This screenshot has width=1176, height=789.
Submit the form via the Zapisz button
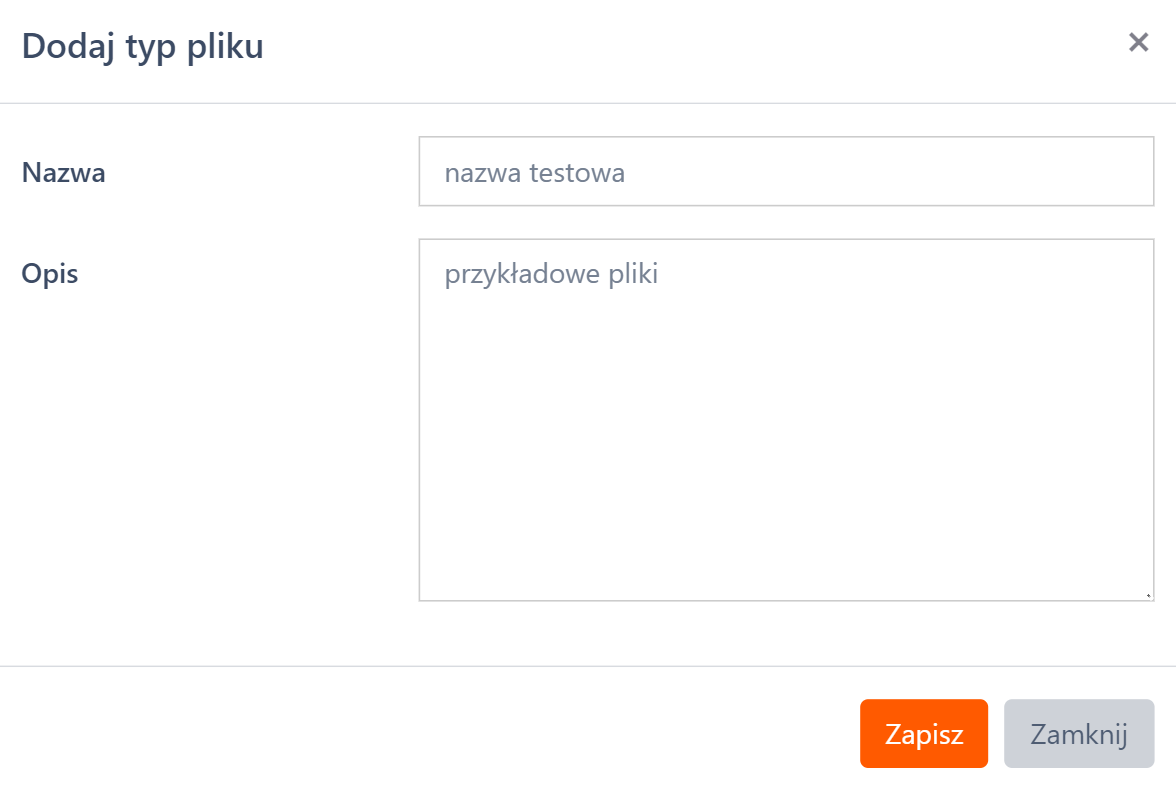[x=923, y=733]
